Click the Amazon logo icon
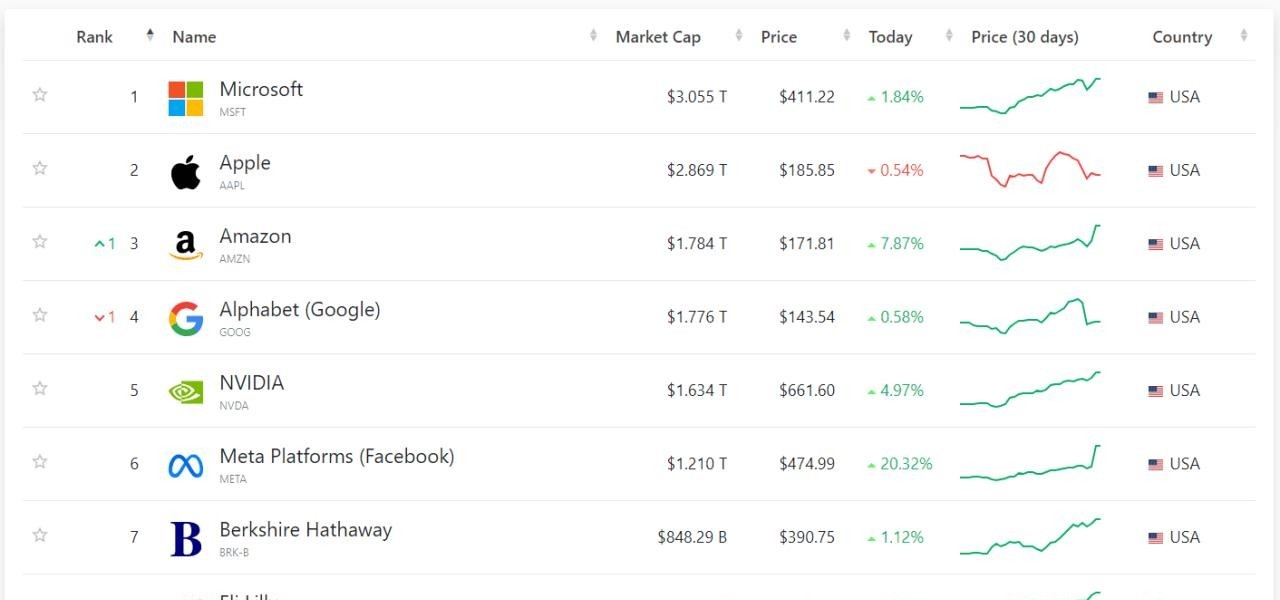 tap(186, 245)
